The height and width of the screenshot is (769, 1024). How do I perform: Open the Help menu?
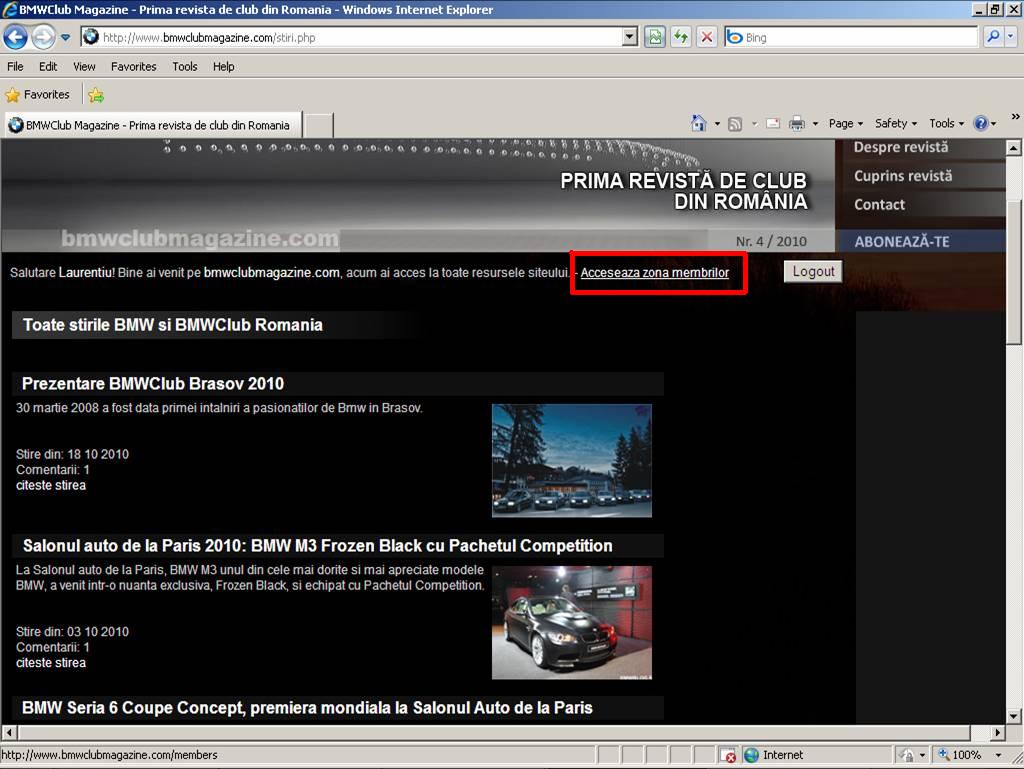(x=223, y=67)
